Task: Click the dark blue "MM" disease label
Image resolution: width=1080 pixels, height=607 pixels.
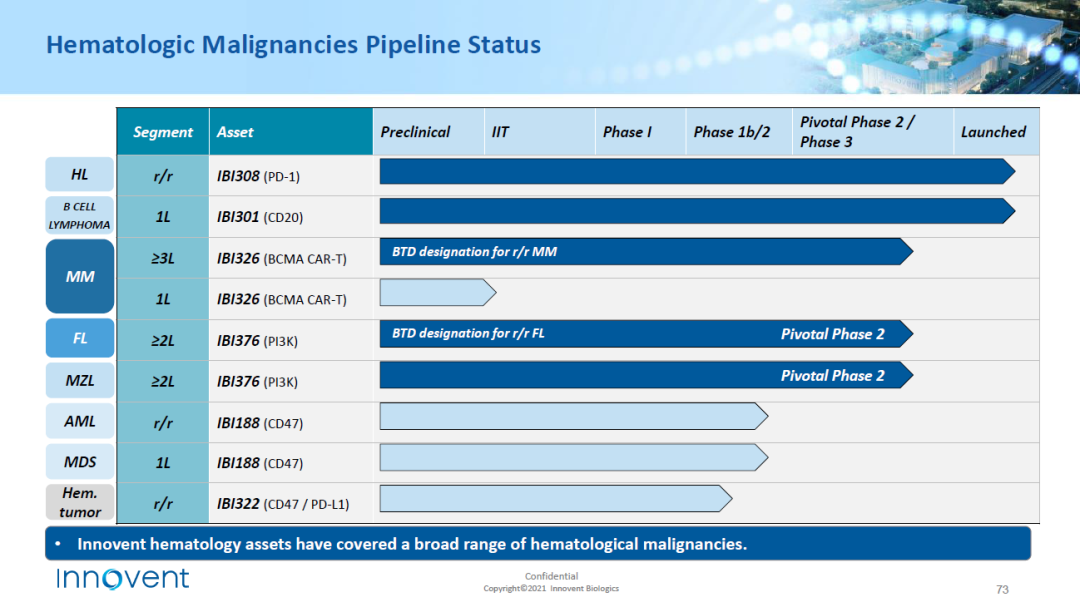Action: pyautogui.click(x=80, y=276)
